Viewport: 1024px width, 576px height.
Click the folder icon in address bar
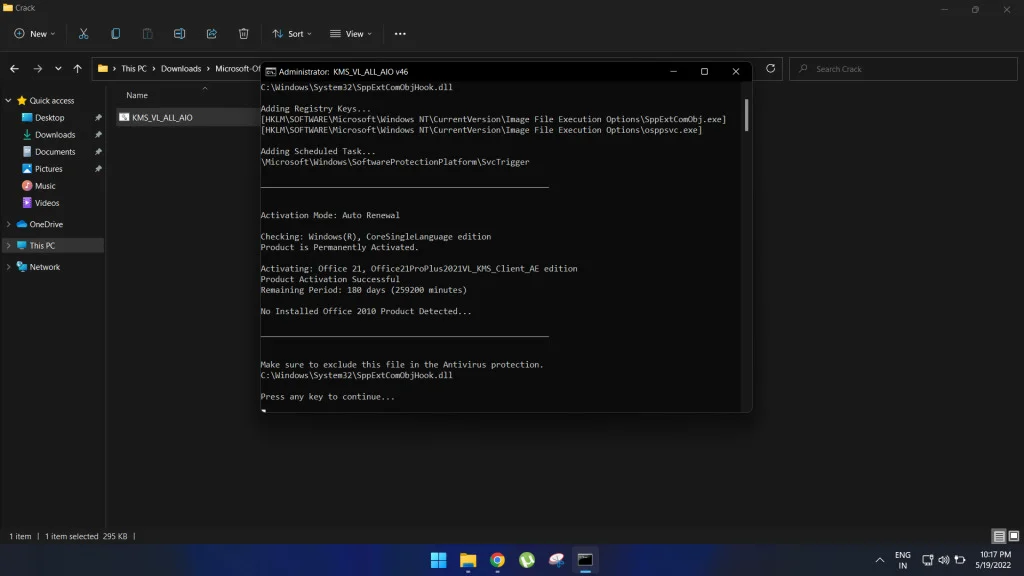coord(103,69)
